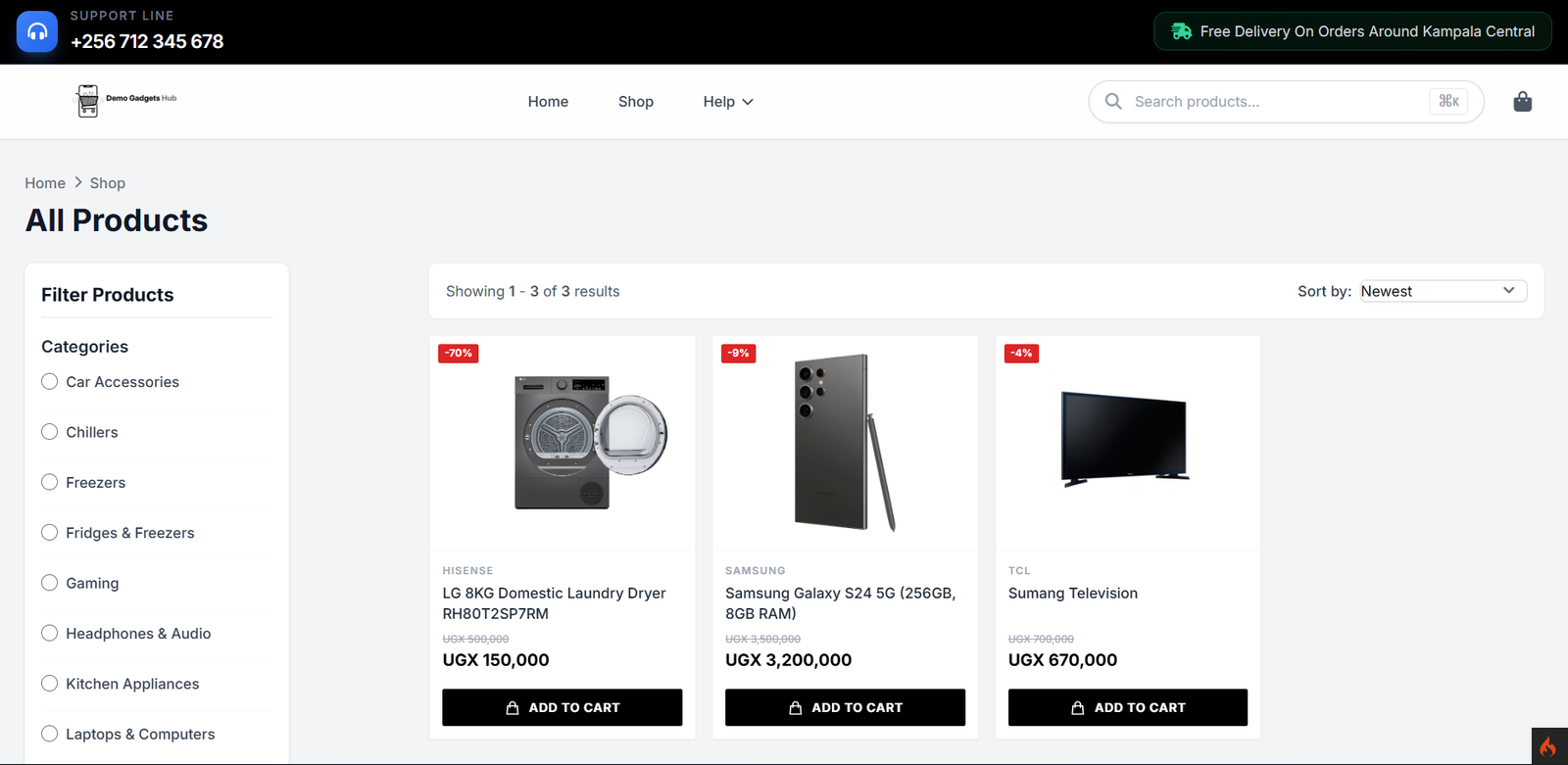Add Sumang Television to cart

click(1128, 707)
